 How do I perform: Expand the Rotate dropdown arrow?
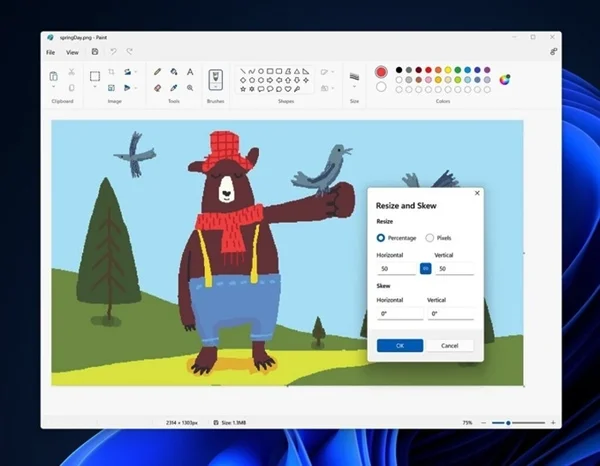point(136,72)
